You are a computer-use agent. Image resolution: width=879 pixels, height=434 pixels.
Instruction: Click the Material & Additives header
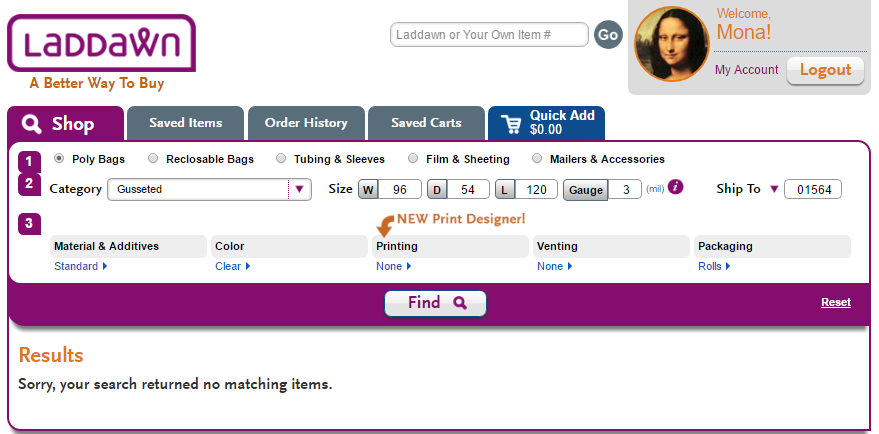(x=128, y=246)
